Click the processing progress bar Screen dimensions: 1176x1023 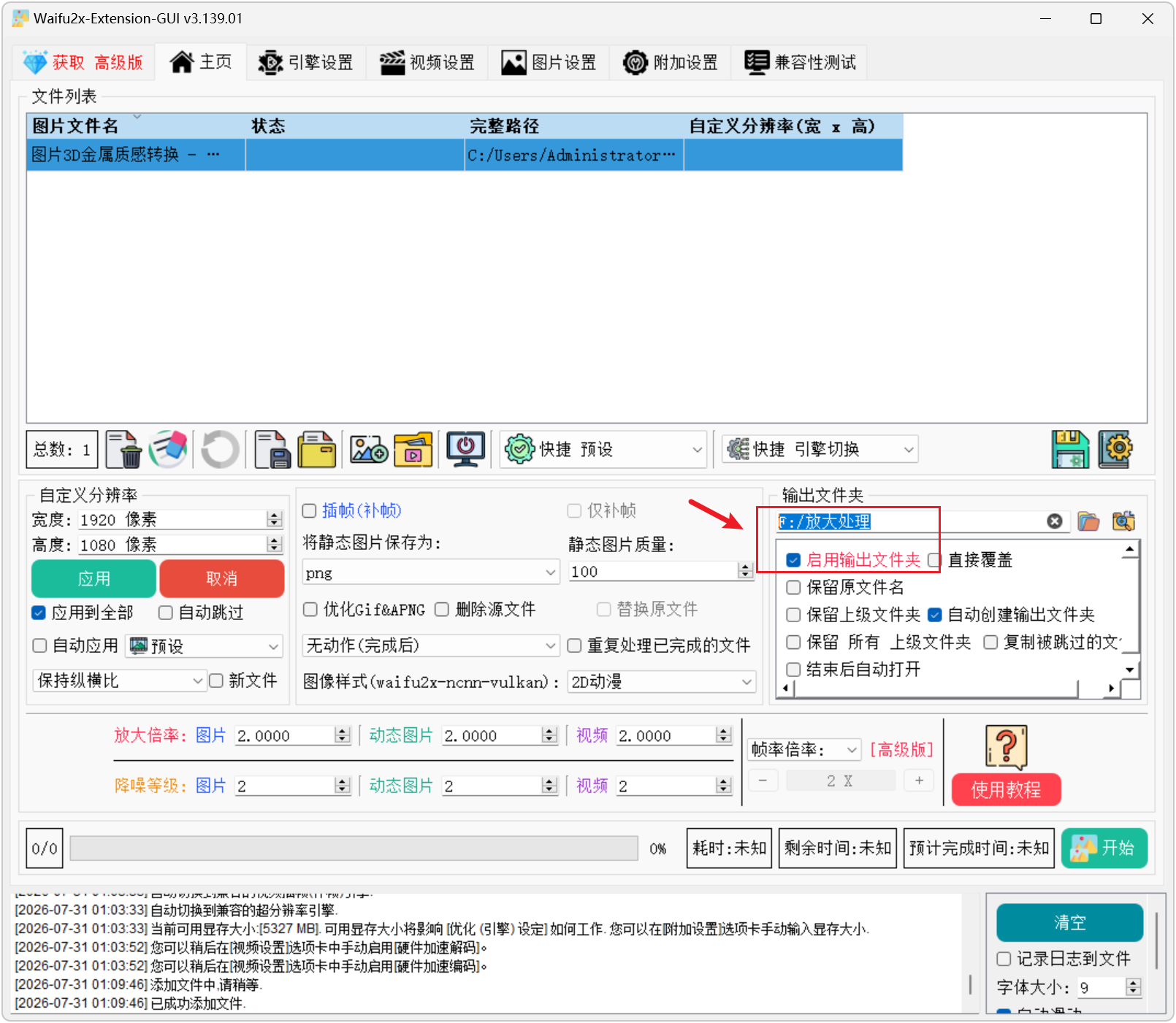pos(354,848)
